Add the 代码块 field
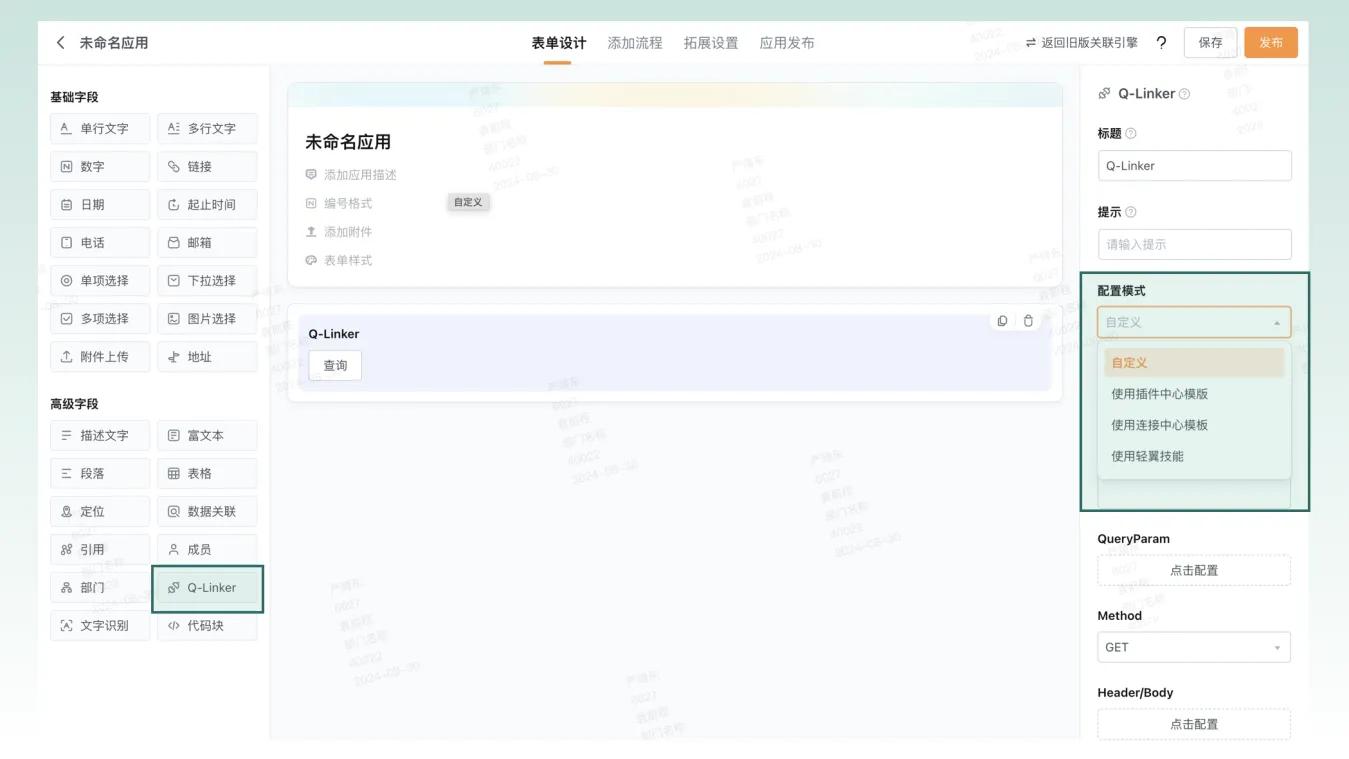Image resolution: width=1349 pixels, height=759 pixels. tap(207, 625)
